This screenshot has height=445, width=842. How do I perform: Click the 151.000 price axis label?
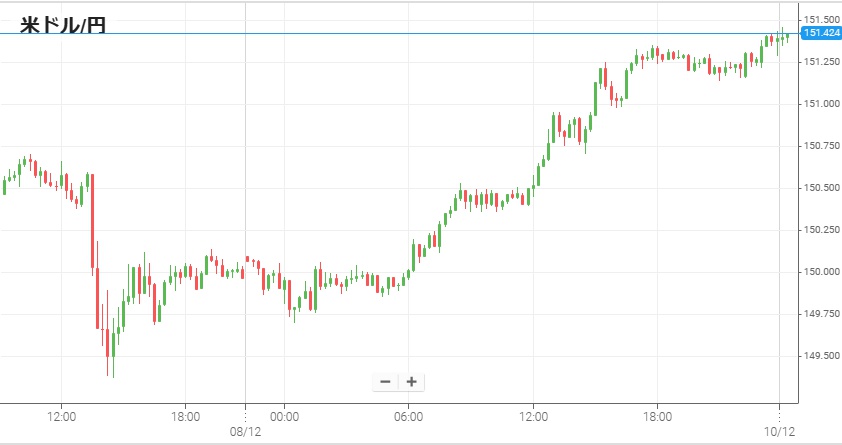pyautogui.click(x=821, y=104)
